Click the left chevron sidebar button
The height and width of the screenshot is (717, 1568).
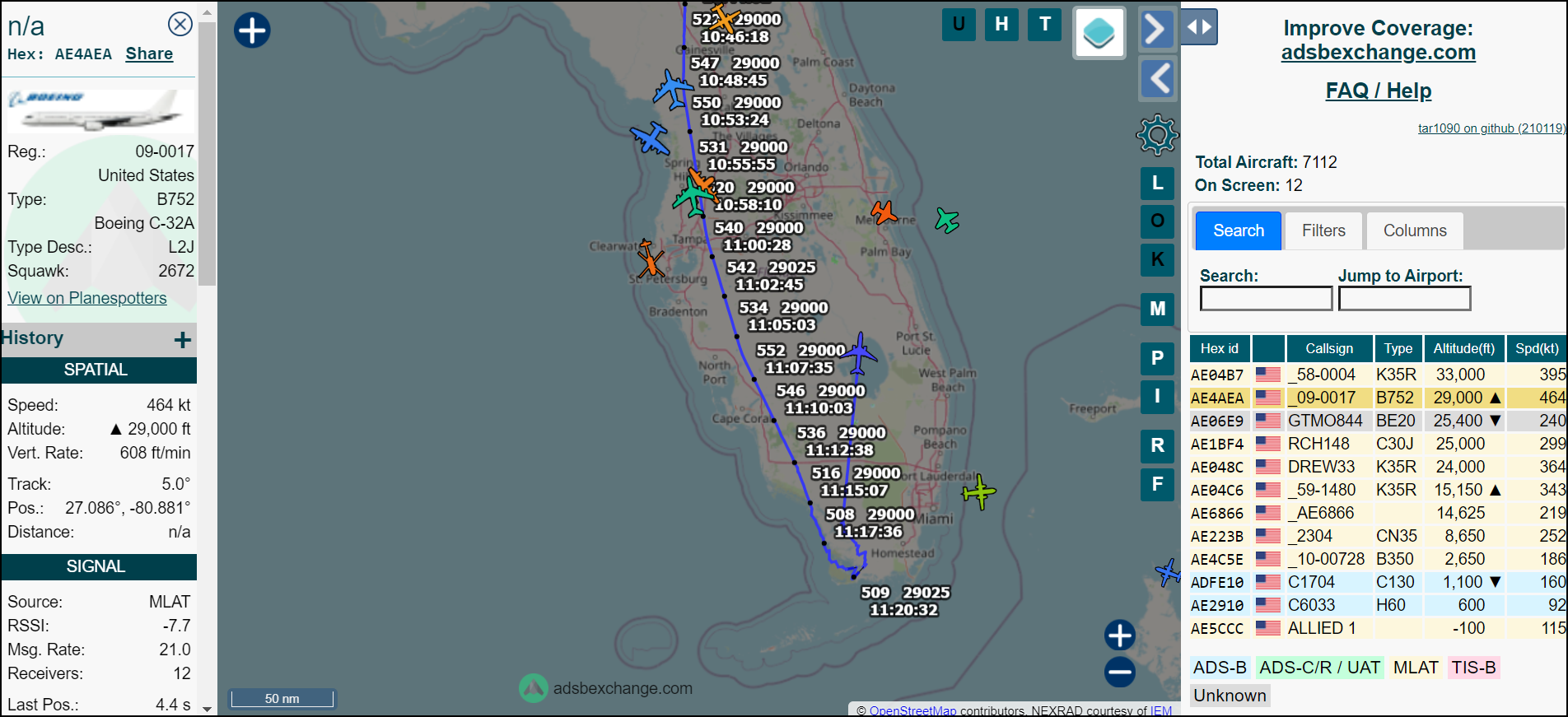coord(1157,79)
